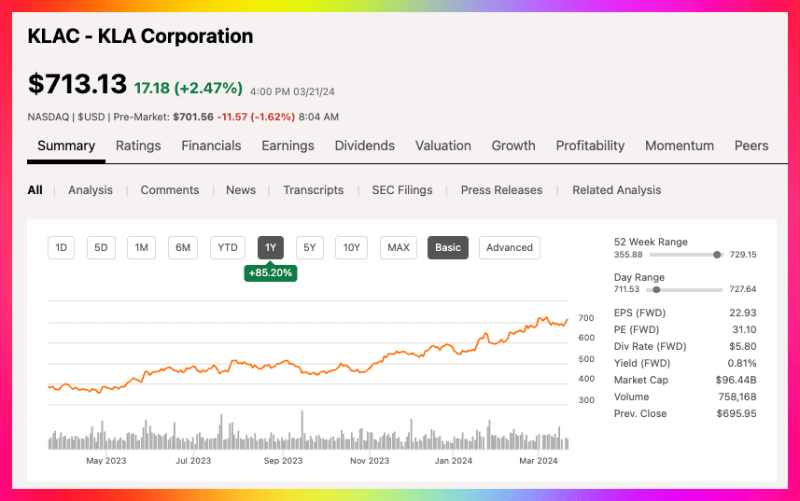Open the Summary tab
The width and height of the screenshot is (800, 501).
[x=66, y=146]
